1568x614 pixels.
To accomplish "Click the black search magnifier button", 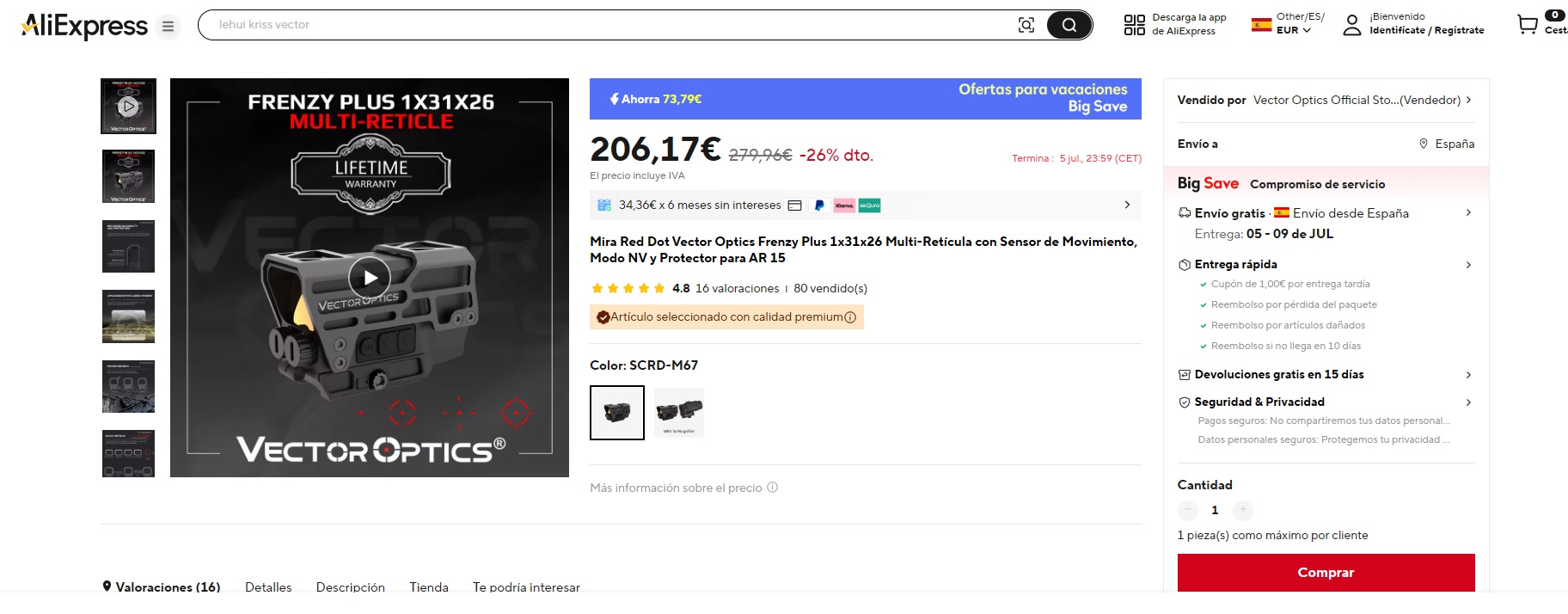I will tap(1069, 25).
